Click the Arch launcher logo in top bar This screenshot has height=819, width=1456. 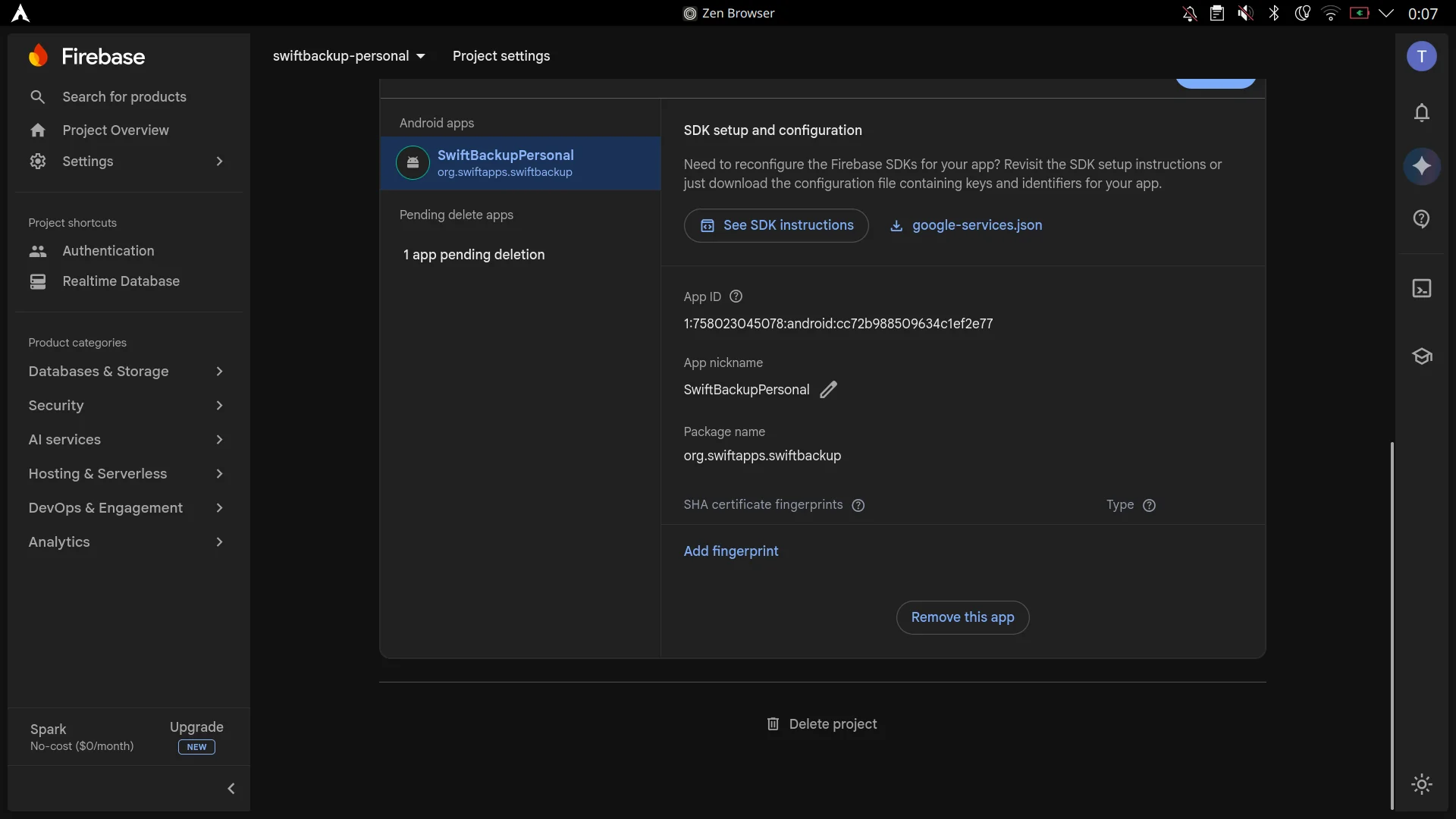click(20, 14)
